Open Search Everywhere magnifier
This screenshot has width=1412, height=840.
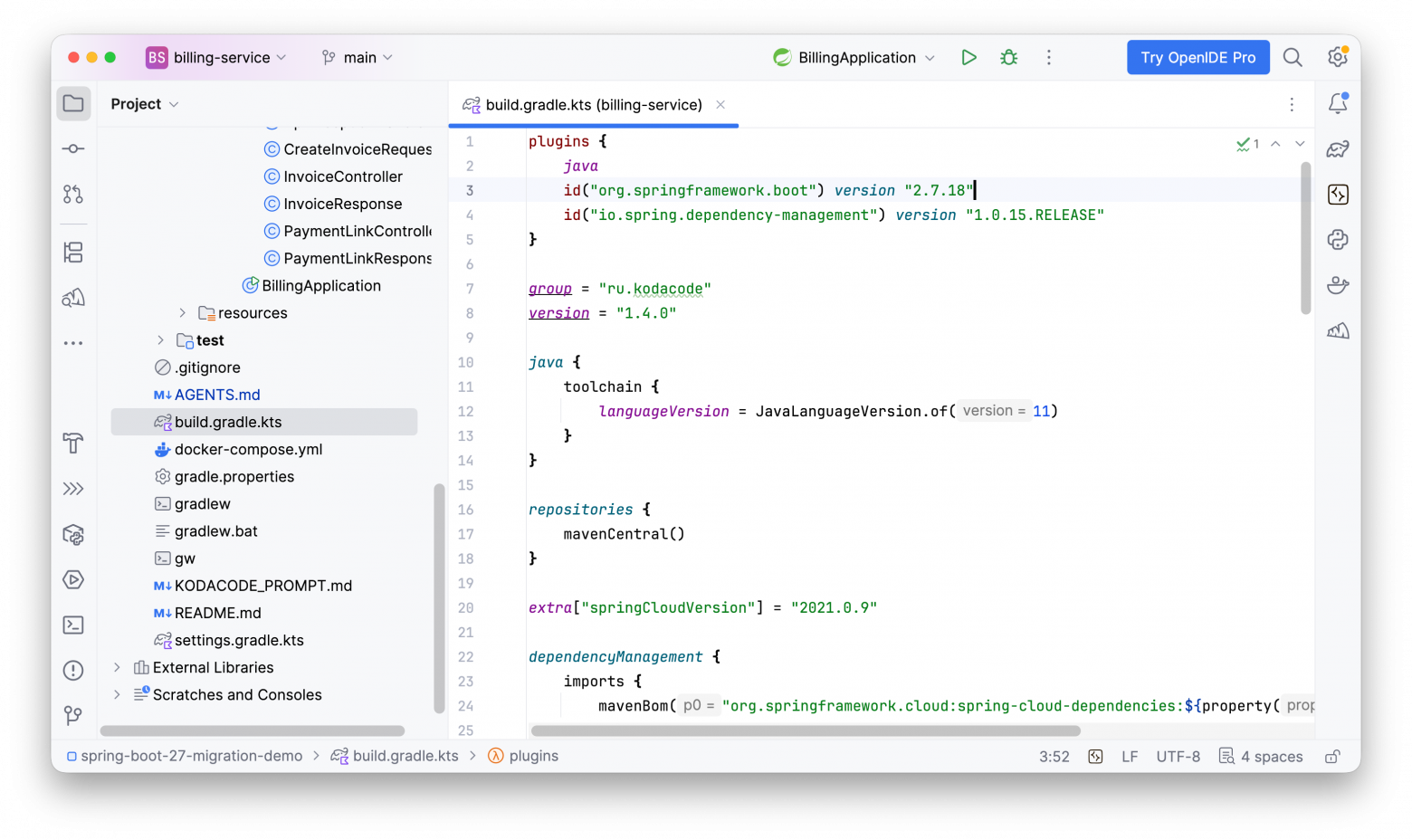click(1293, 57)
